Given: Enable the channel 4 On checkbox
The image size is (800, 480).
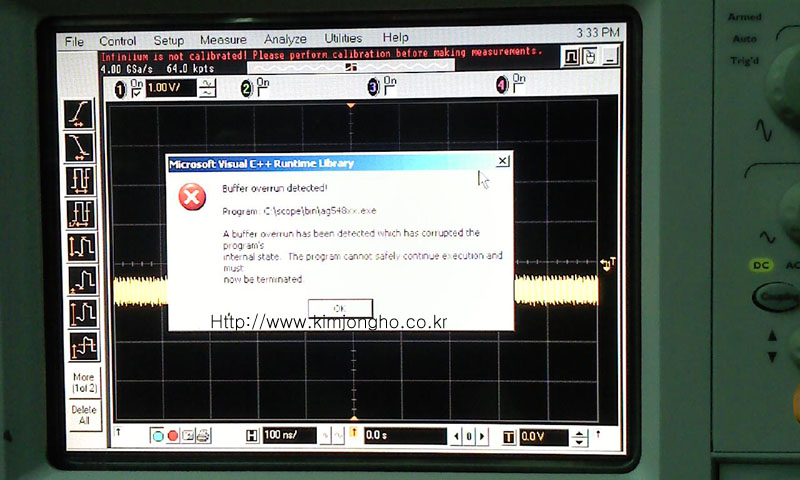Looking at the screenshot, I should tap(517, 84).
